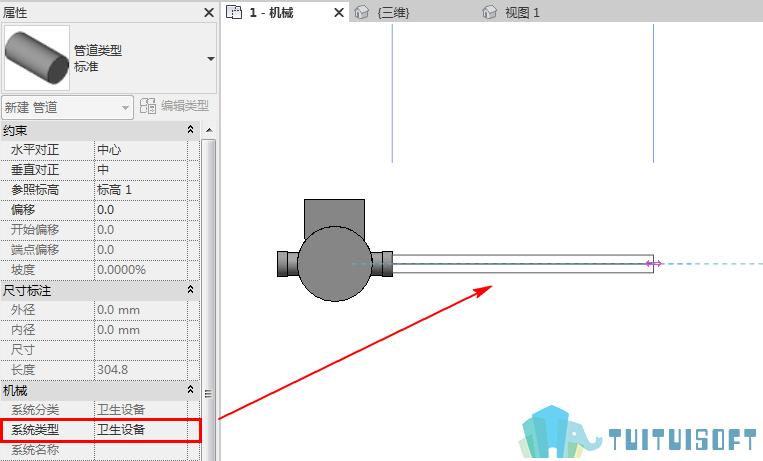Close the 1 - 机械 view tab

point(339,13)
